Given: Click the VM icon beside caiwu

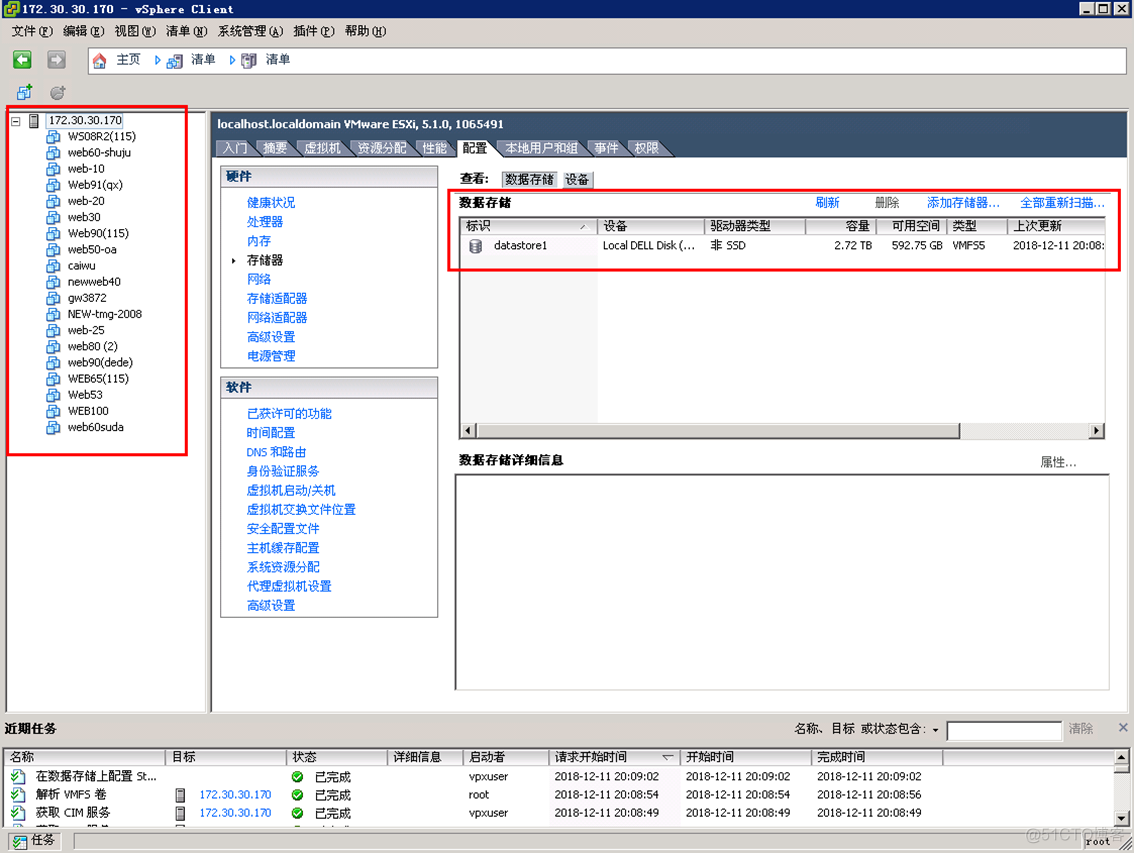Looking at the screenshot, I should click(x=54, y=266).
